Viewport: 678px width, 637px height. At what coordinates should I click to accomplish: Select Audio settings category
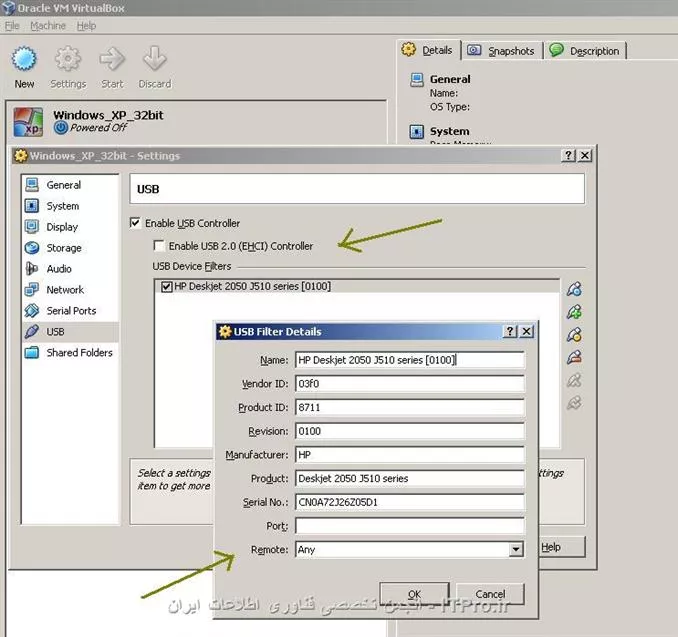coord(70,269)
